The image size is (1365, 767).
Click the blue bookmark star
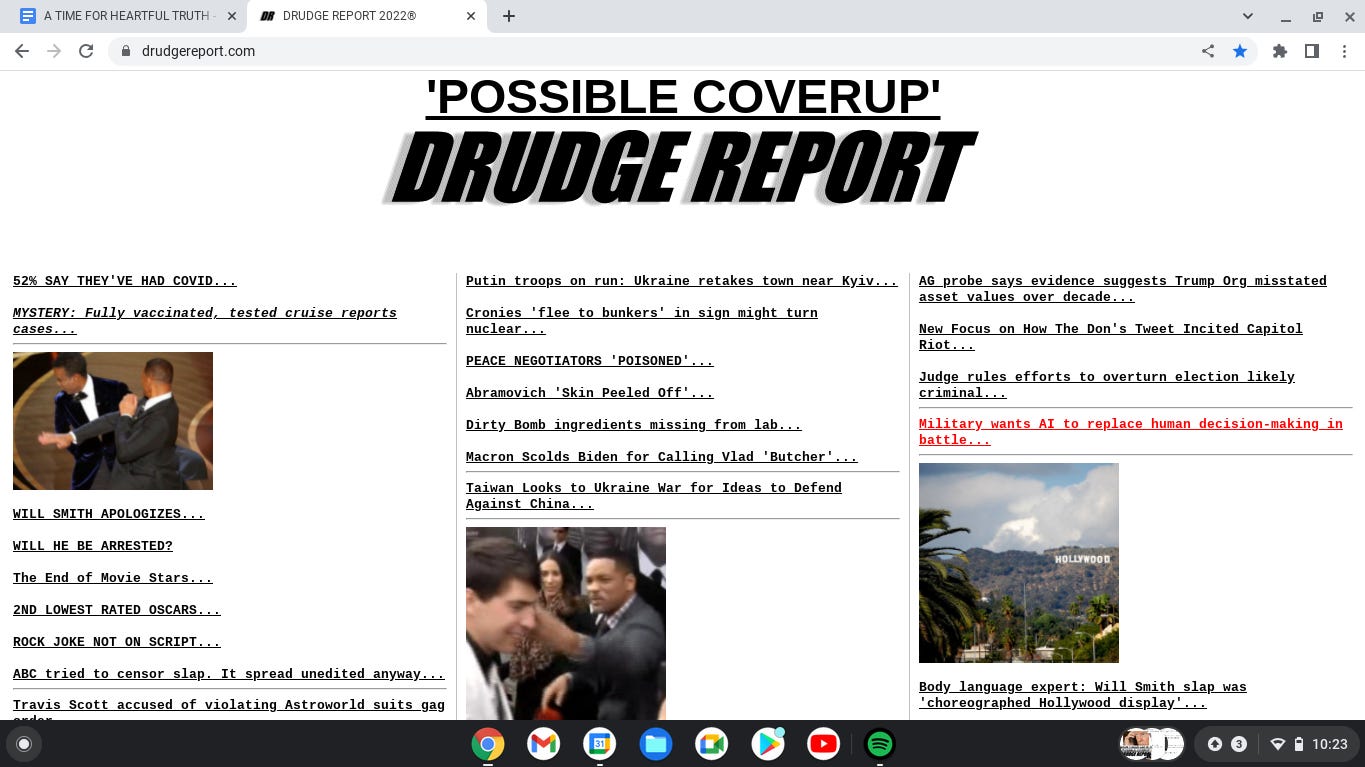[x=1240, y=51]
